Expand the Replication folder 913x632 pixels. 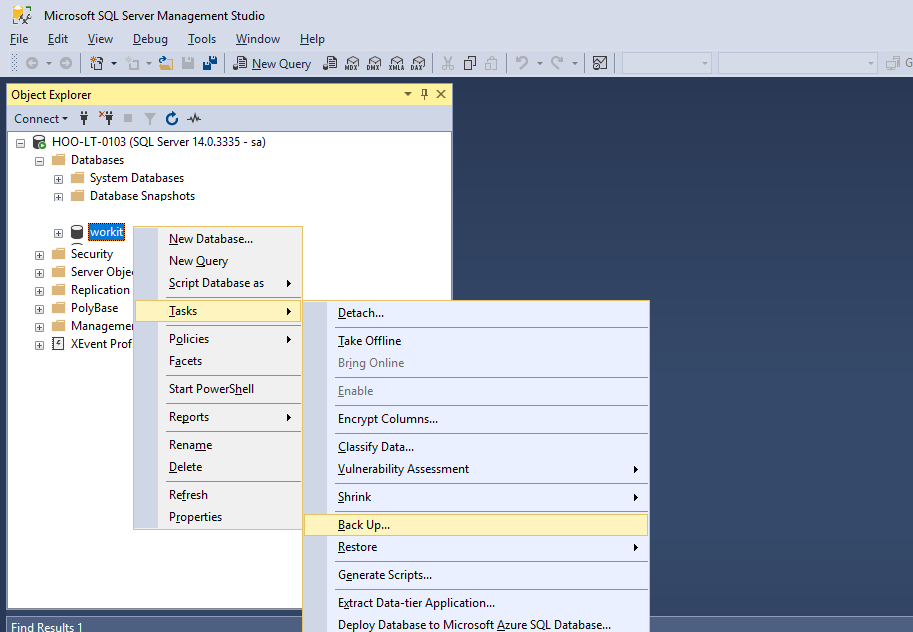point(40,291)
